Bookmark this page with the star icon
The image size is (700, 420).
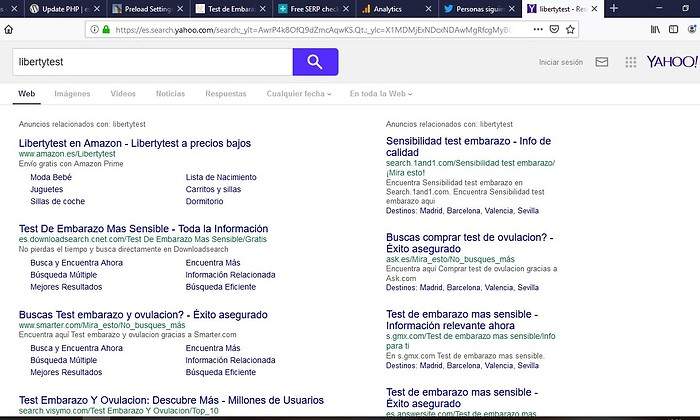pos(570,29)
